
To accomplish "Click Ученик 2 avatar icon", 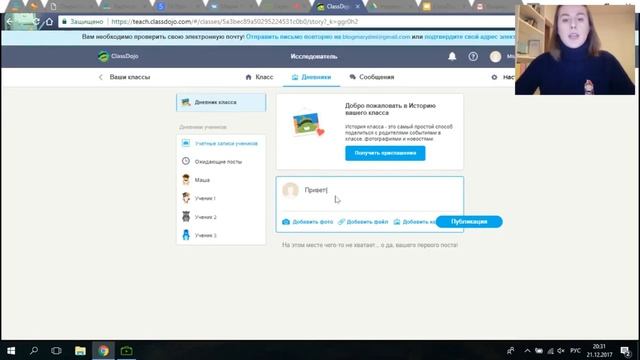I will coord(186,216).
